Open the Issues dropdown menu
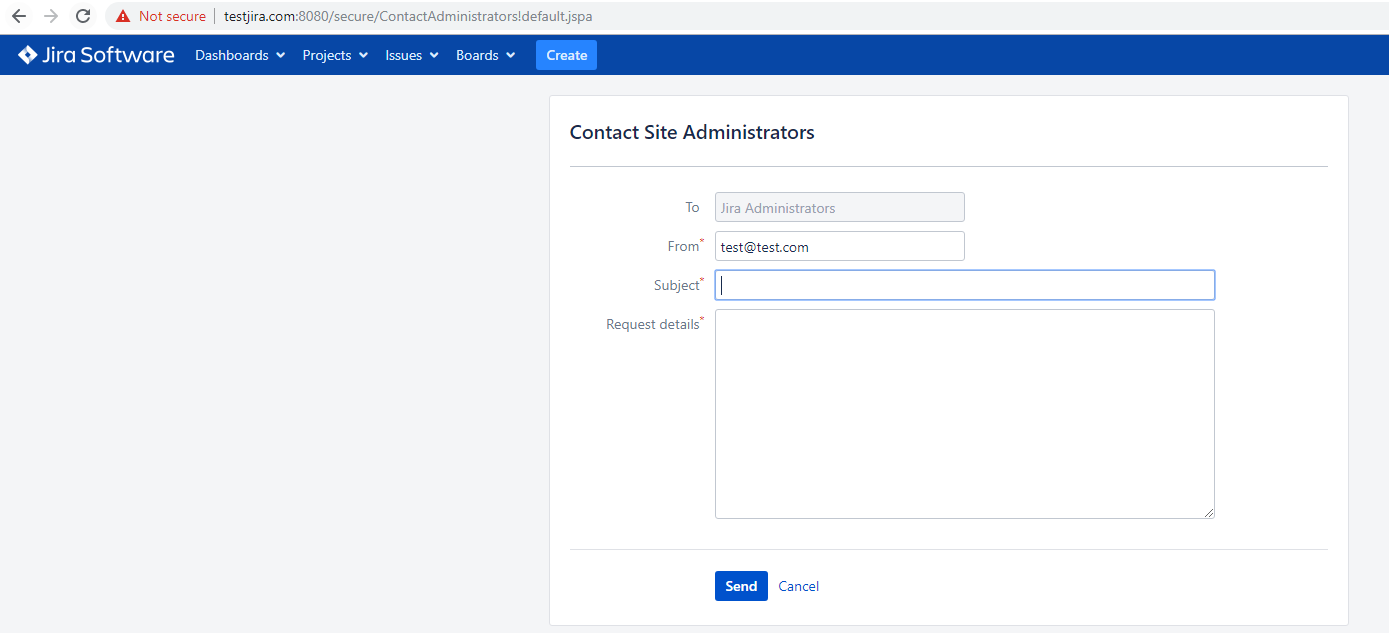Image resolution: width=1389 pixels, height=633 pixels. pos(412,55)
